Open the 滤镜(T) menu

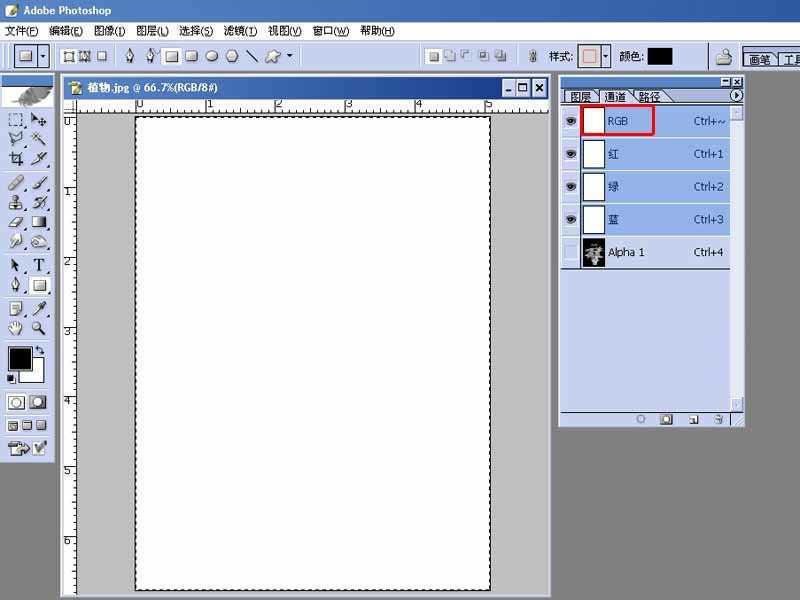point(240,31)
